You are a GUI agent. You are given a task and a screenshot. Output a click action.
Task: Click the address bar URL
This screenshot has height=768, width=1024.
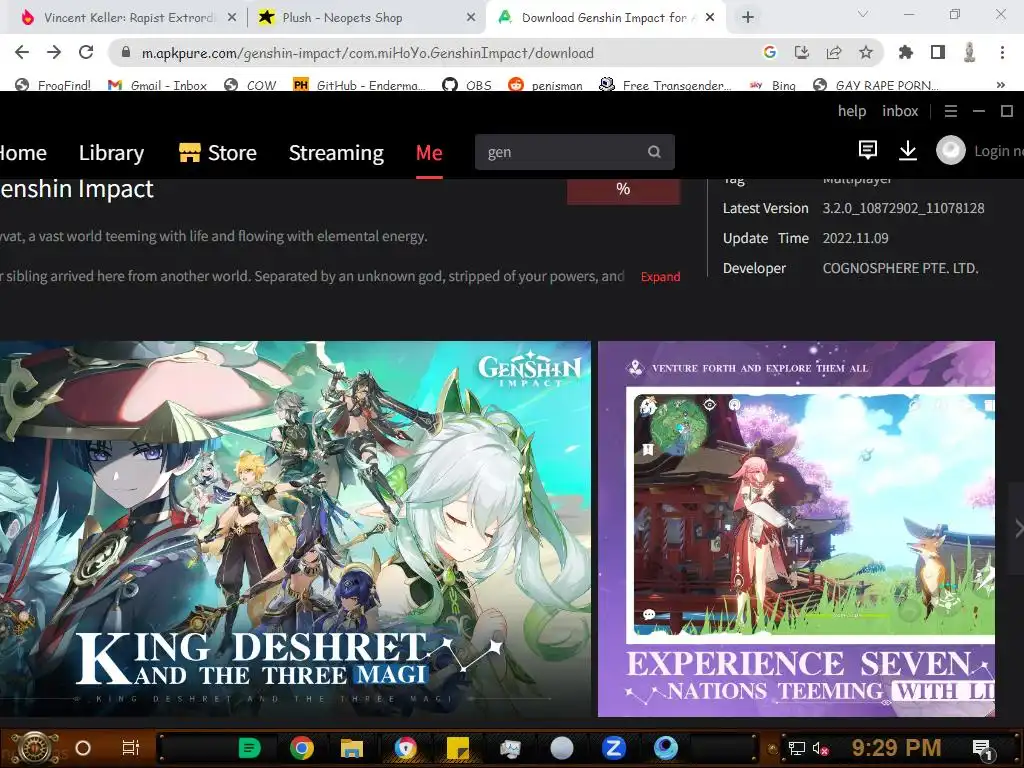click(x=368, y=53)
